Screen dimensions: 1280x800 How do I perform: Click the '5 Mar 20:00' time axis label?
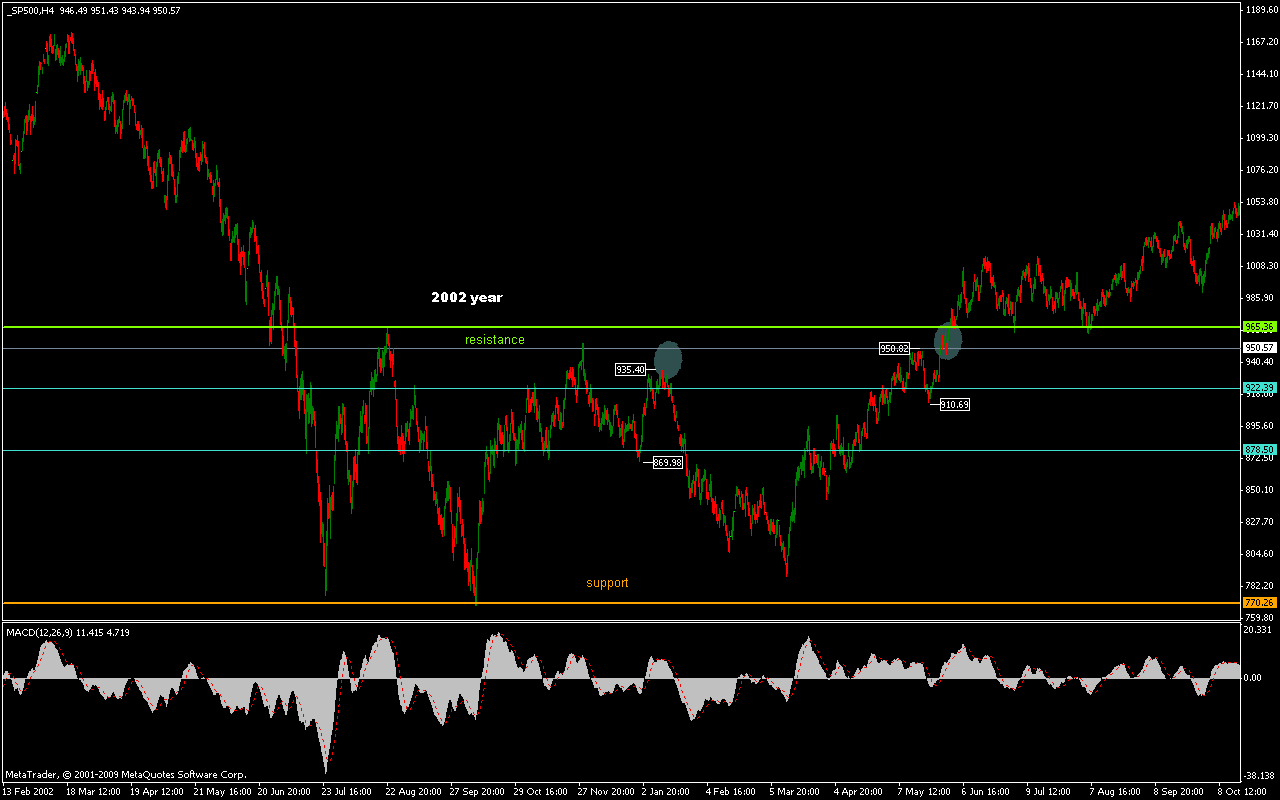click(795, 790)
